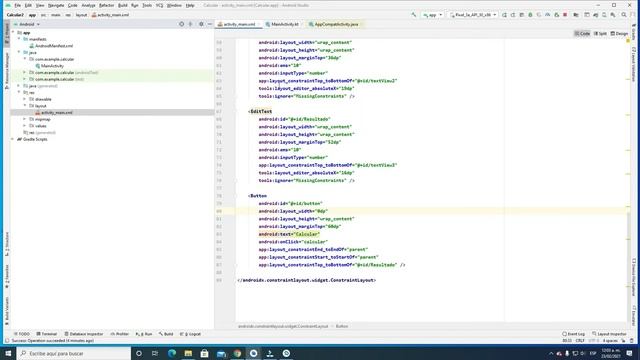Open Microsoft Edge from the taskbar
Viewport: 640px width, 360px height.
tap(172, 353)
